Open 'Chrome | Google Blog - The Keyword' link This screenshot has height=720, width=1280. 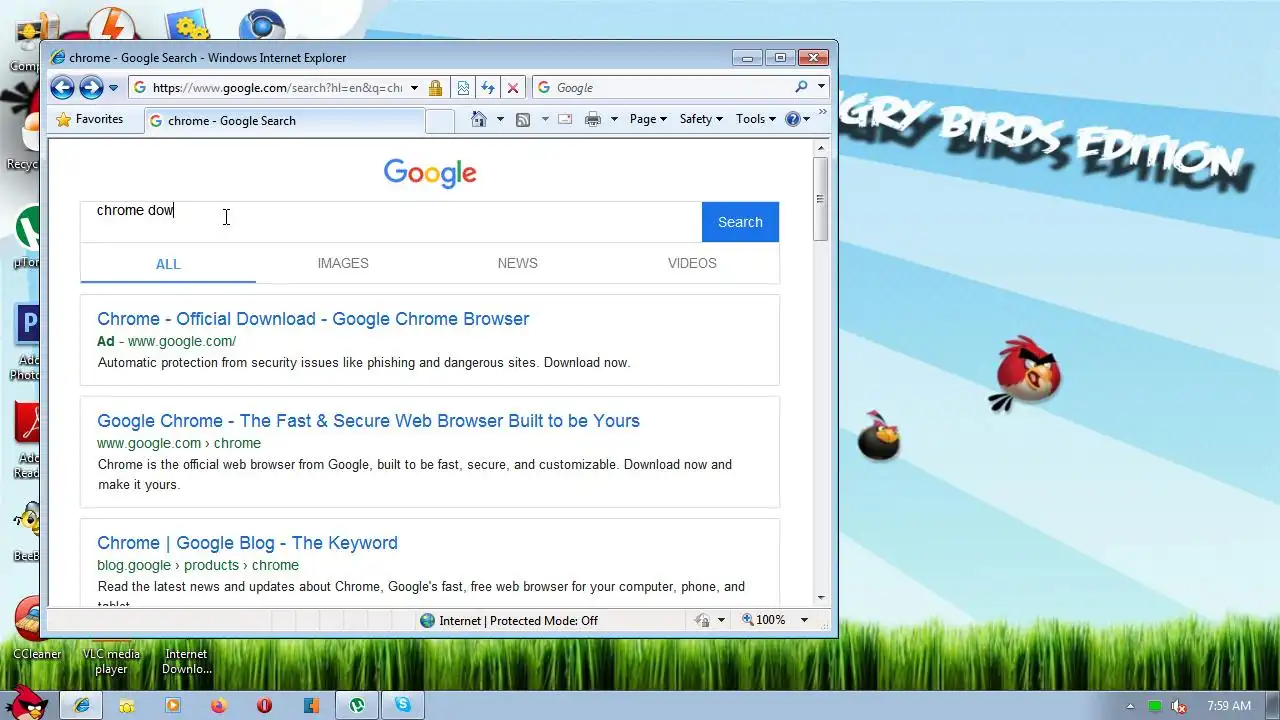tap(247, 543)
